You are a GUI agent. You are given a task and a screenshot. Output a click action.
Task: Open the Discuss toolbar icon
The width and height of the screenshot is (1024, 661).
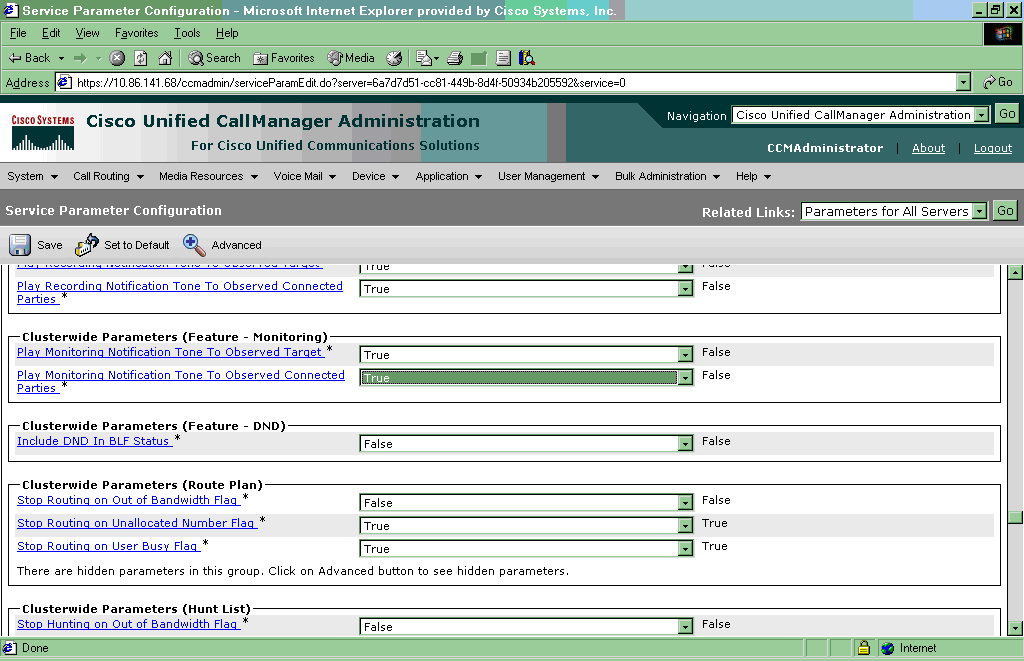(503, 58)
